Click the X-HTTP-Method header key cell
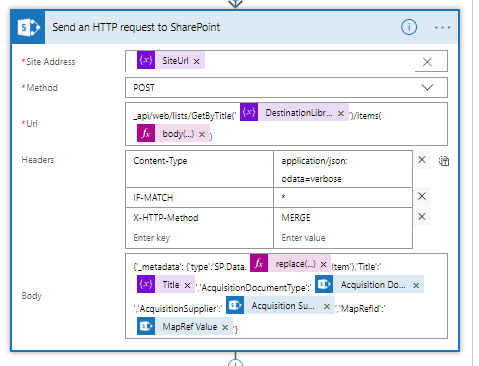 [199, 218]
